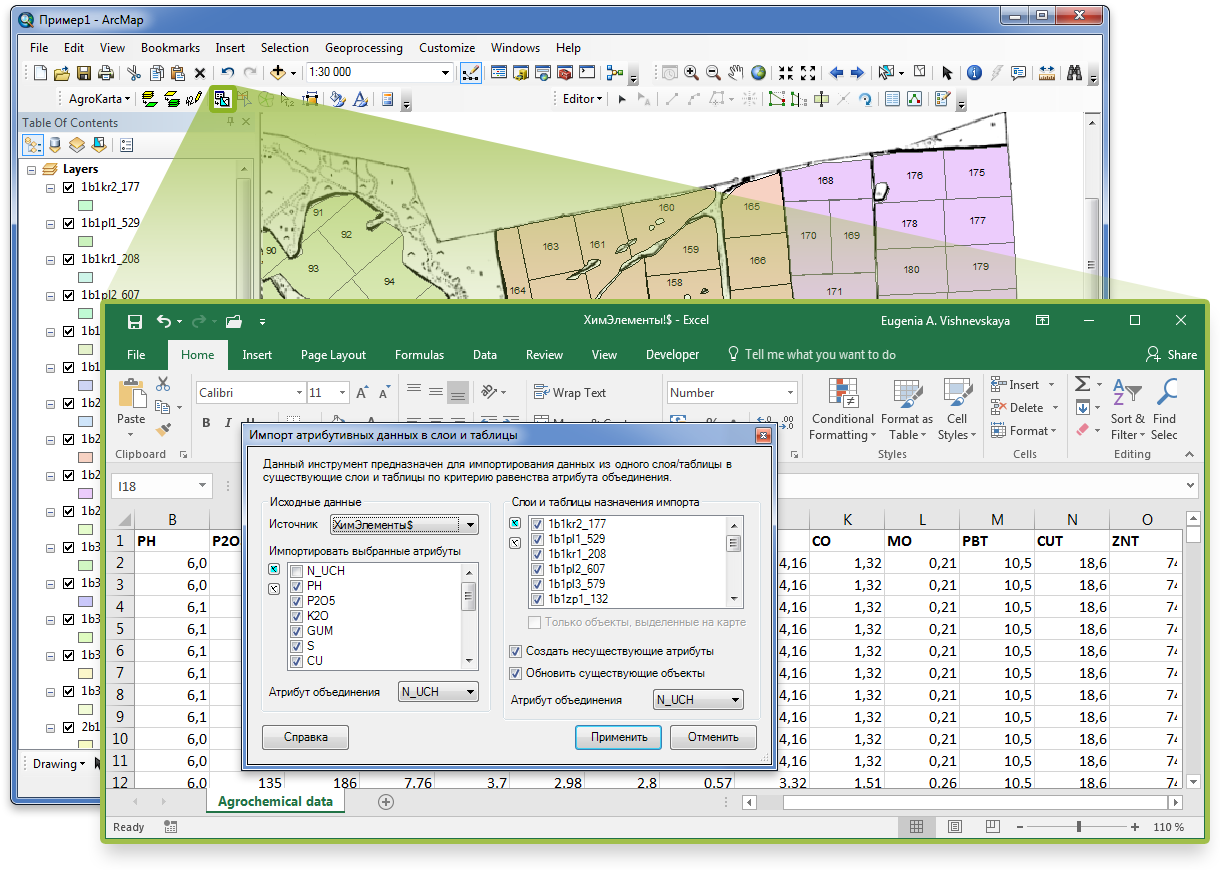Viewport: 1220px width, 870px height.
Task: Switch TOC to List By Source
Action: pyautogui.click(x=55, y=145)
